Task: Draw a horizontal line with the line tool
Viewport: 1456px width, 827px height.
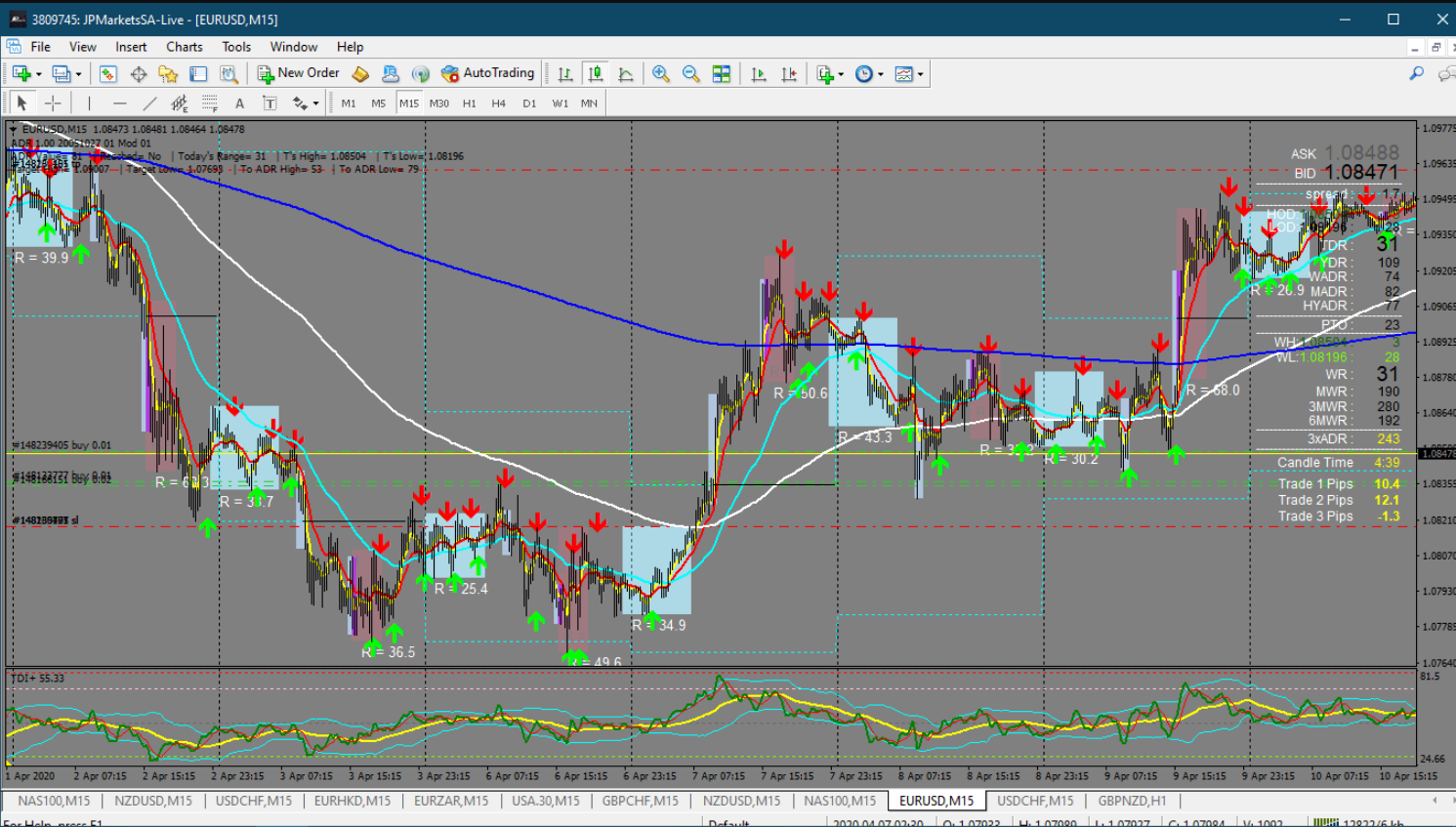Action: point(119,103)
